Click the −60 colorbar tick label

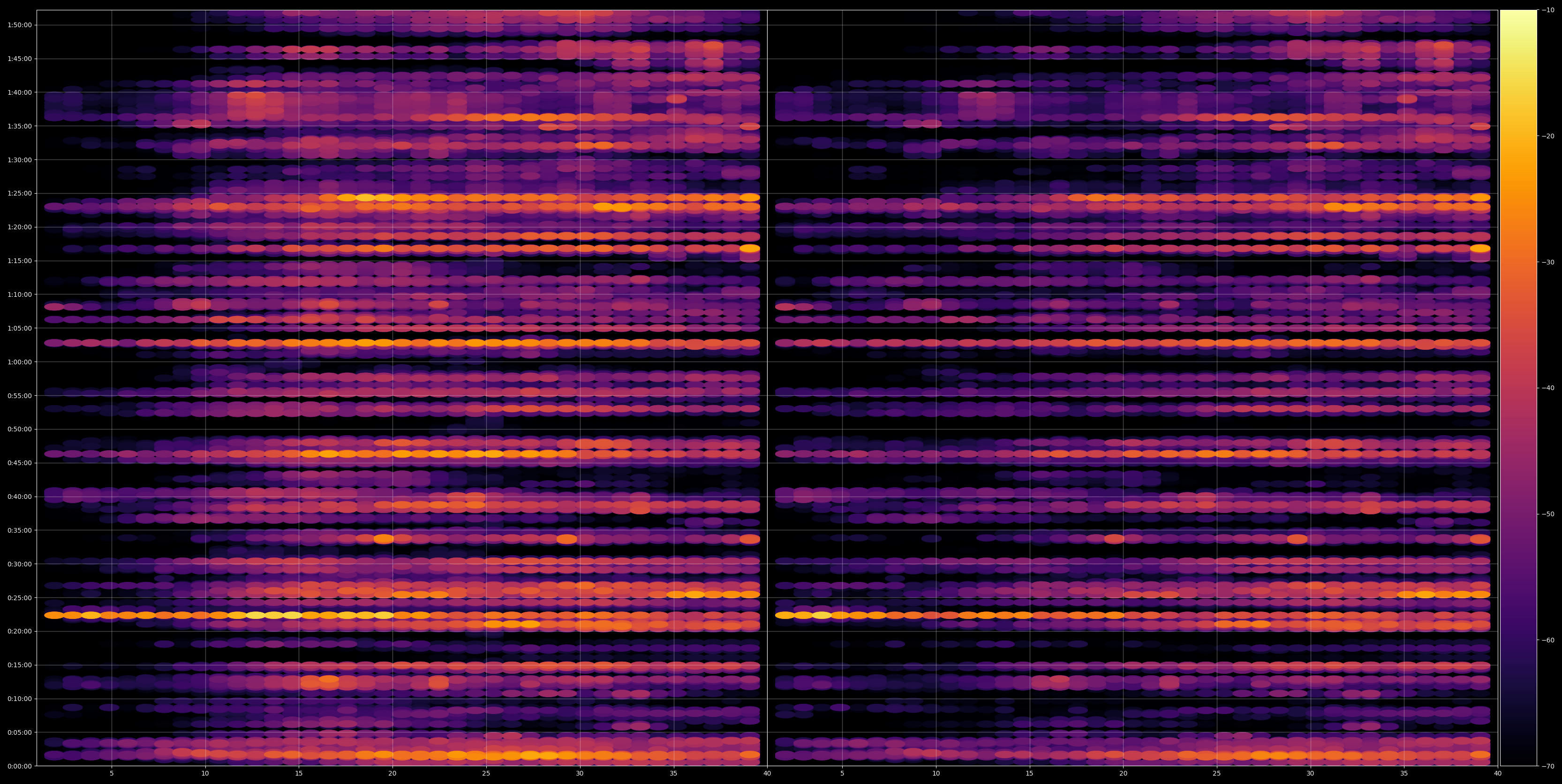tap(1548, 640)
